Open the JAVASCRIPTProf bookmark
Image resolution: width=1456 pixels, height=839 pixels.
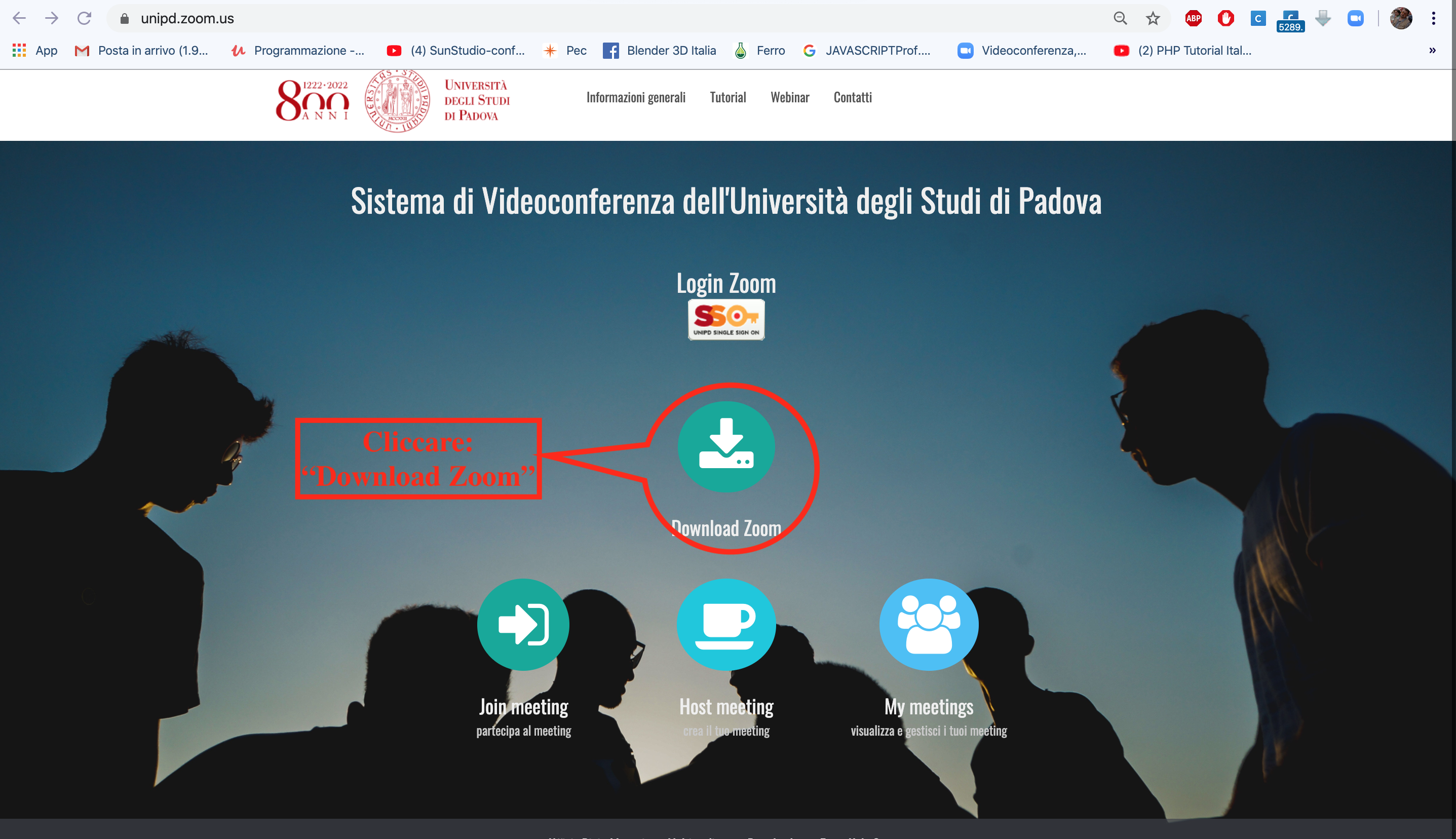pos(867,51)
